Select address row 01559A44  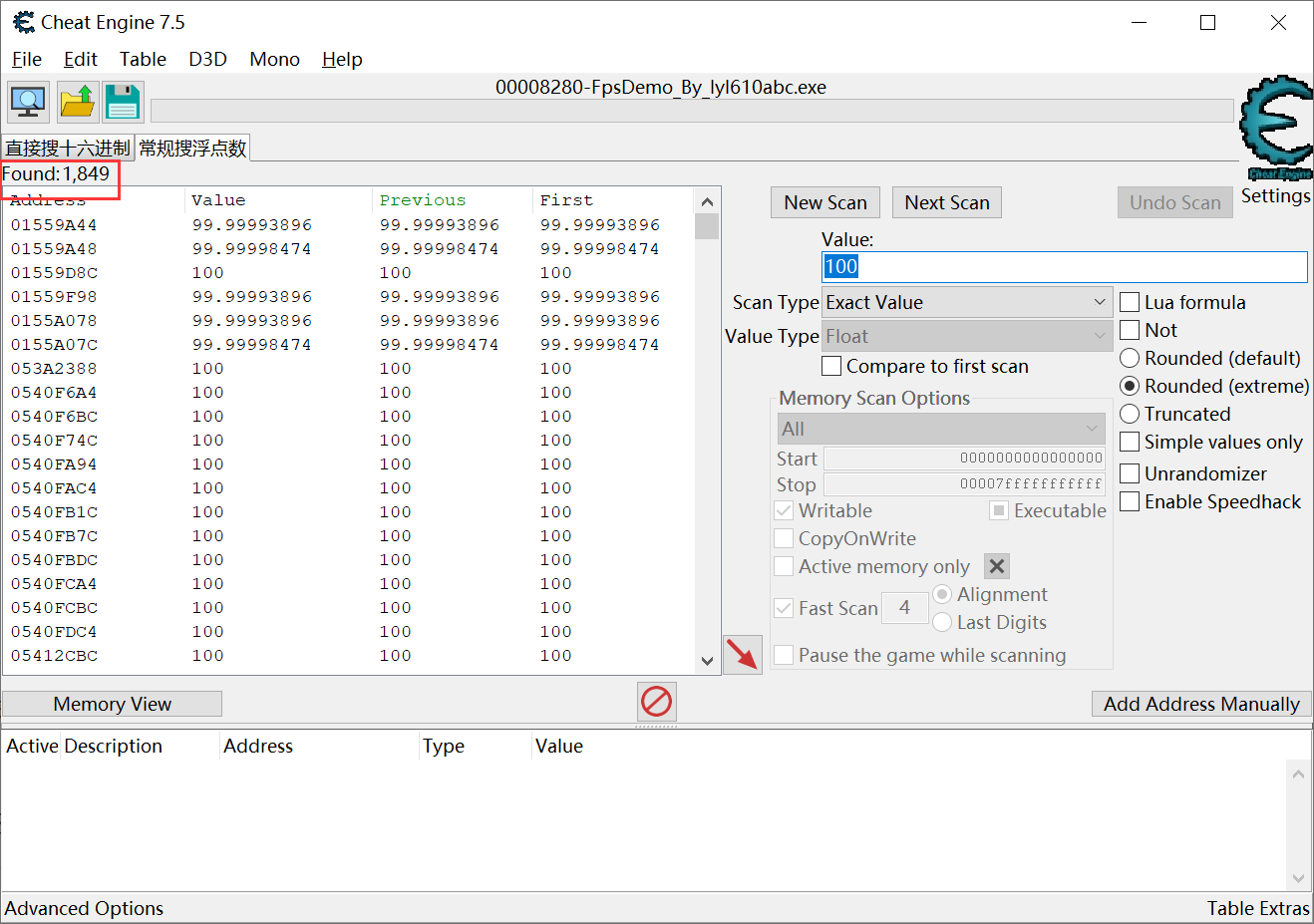pos(349,225)
